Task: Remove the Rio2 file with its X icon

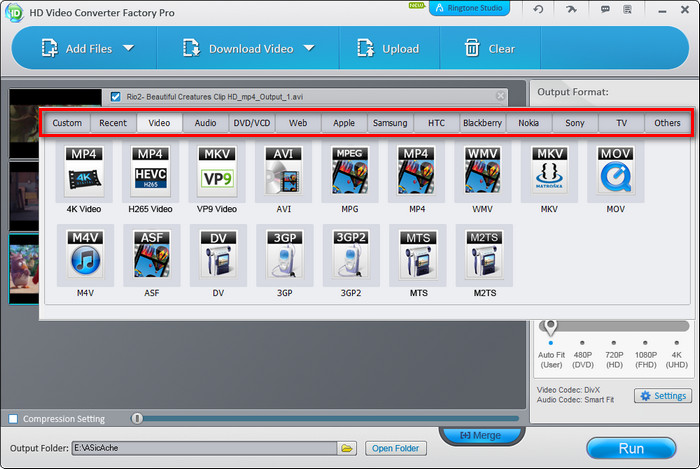Action: point(500,96)
